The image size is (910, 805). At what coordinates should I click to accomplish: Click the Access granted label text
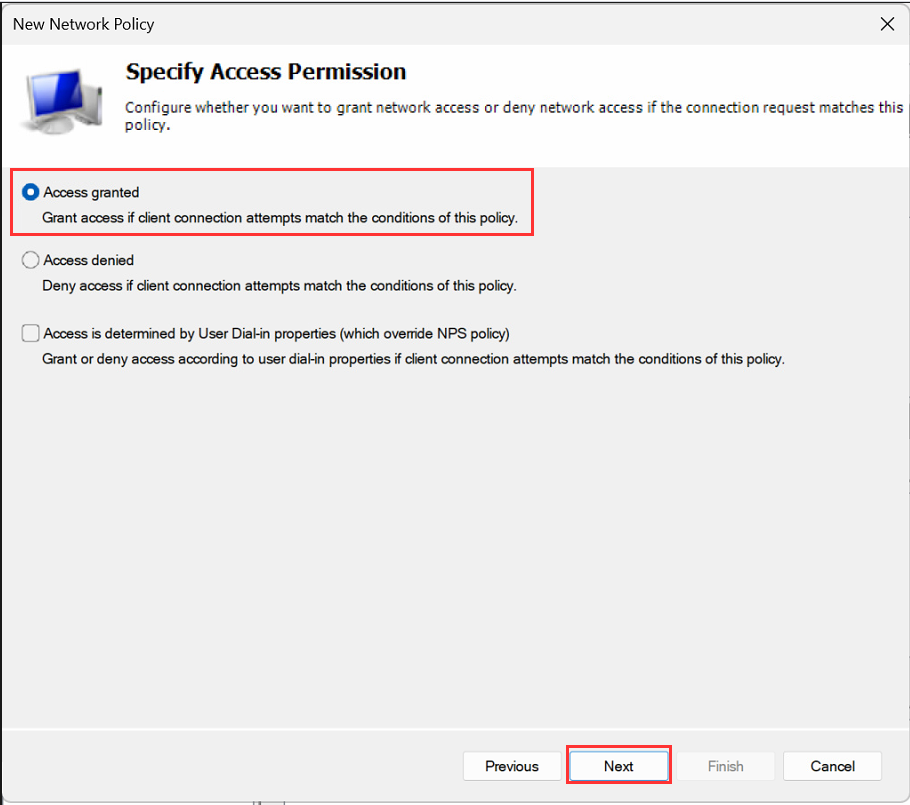click(x=91, y=192)
